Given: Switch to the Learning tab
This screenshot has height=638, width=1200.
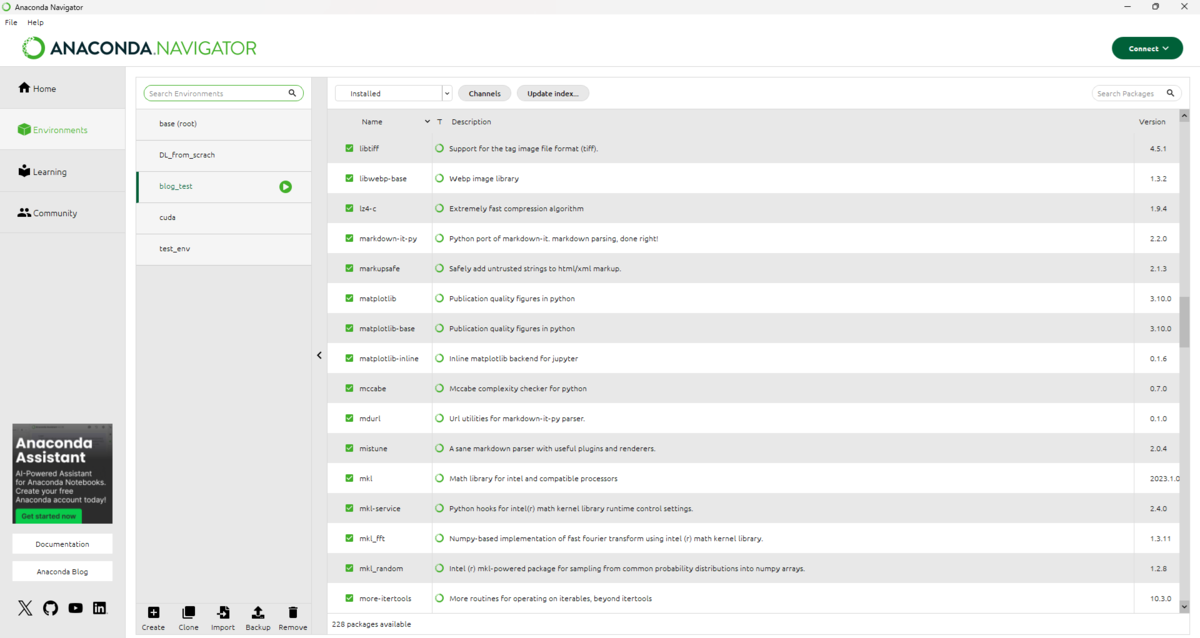Looking at the screenshot, I should click(63, 172).
